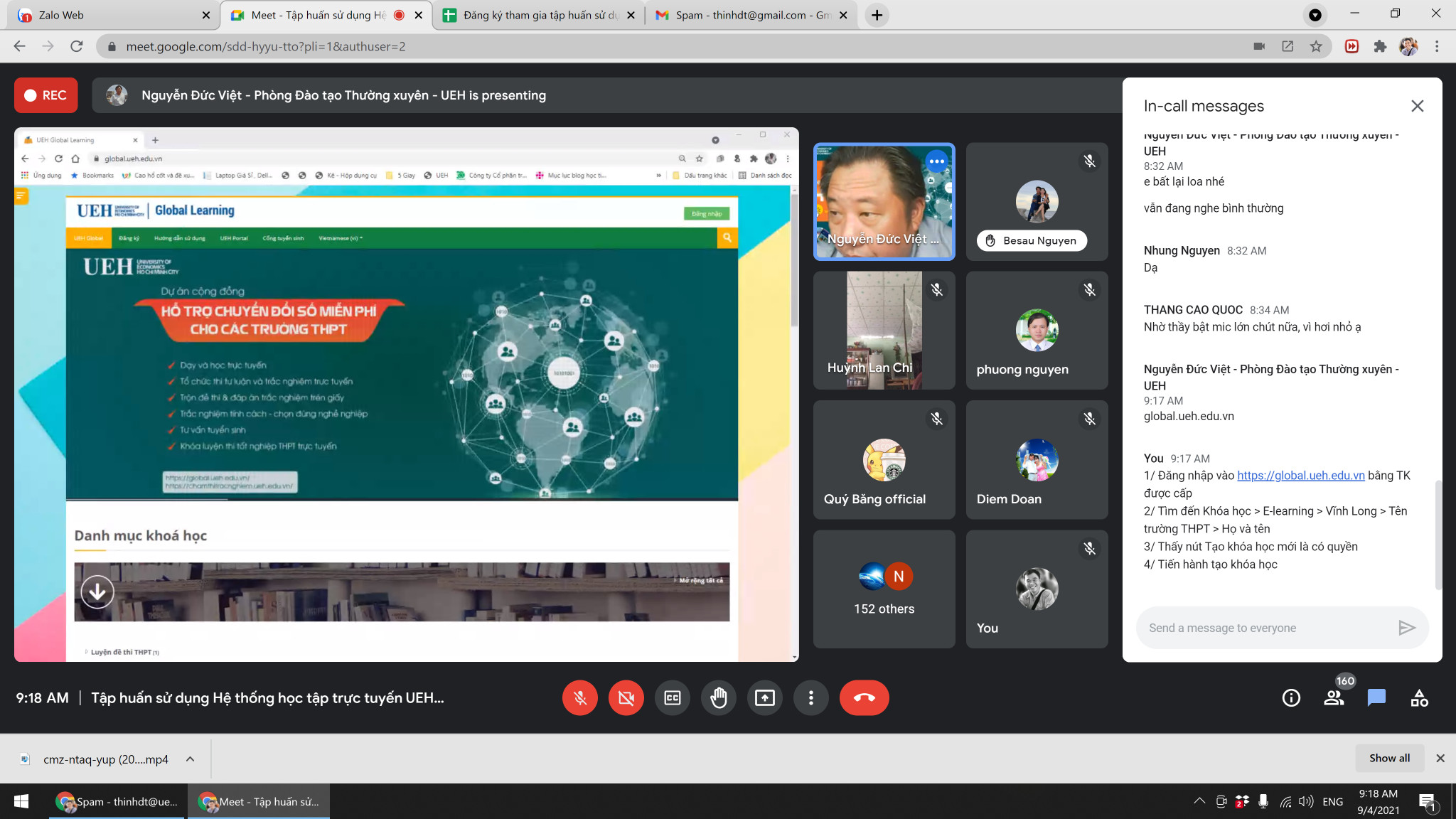Image resolution: width=1456 pixels, height=819 pixels.
Task: Toggle the microphone mute button in call controls
Action: tap(580, 698)
